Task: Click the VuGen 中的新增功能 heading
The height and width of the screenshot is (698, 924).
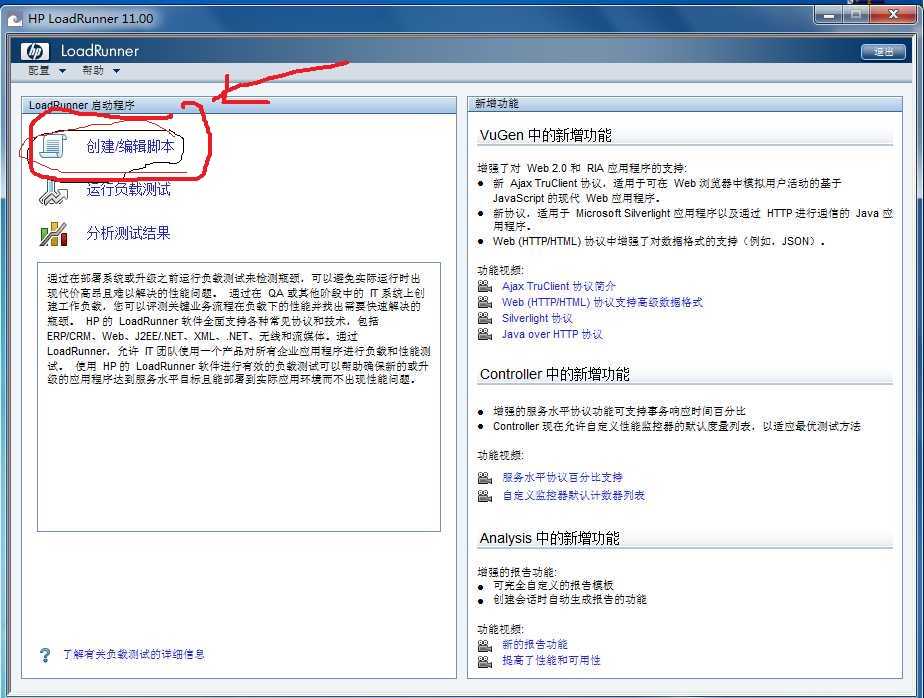Action: click(x=546, y=136)
